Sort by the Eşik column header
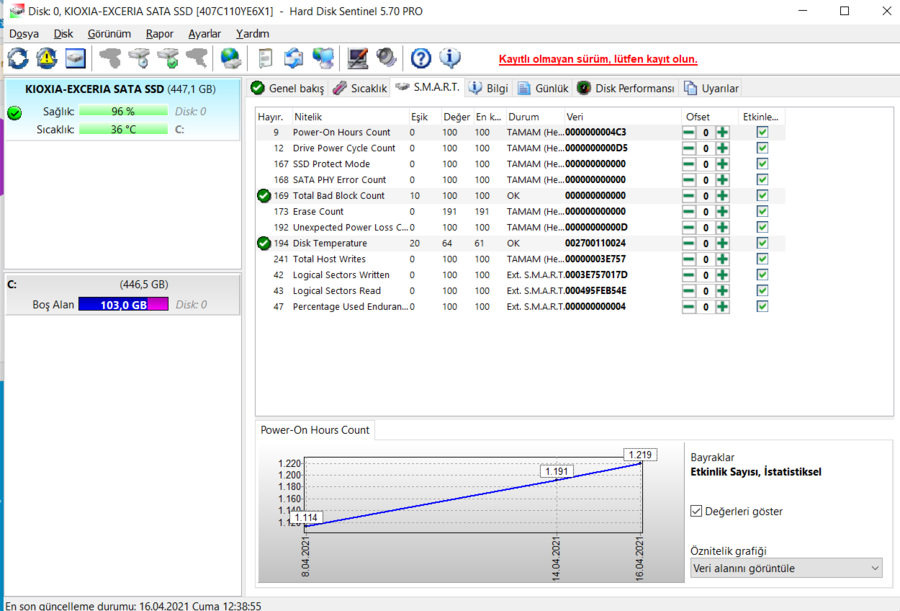 pos(425,117)
